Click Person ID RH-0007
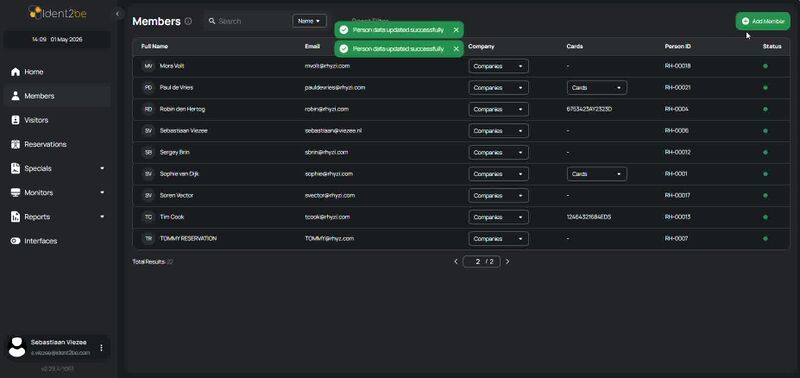This screenshot has height=378, width=800. pyautogui.click(x=677, y=239)
